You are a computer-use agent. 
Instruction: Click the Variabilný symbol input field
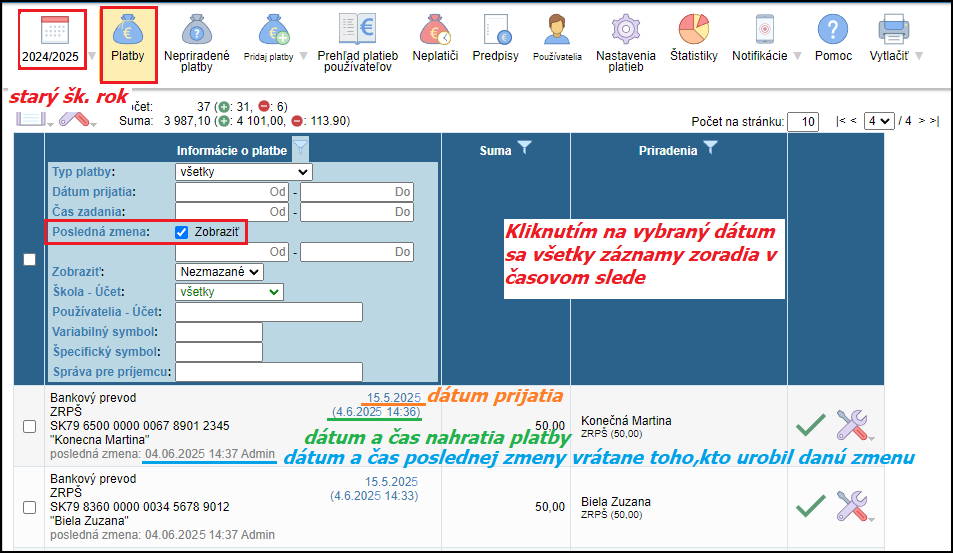(218, 332)
